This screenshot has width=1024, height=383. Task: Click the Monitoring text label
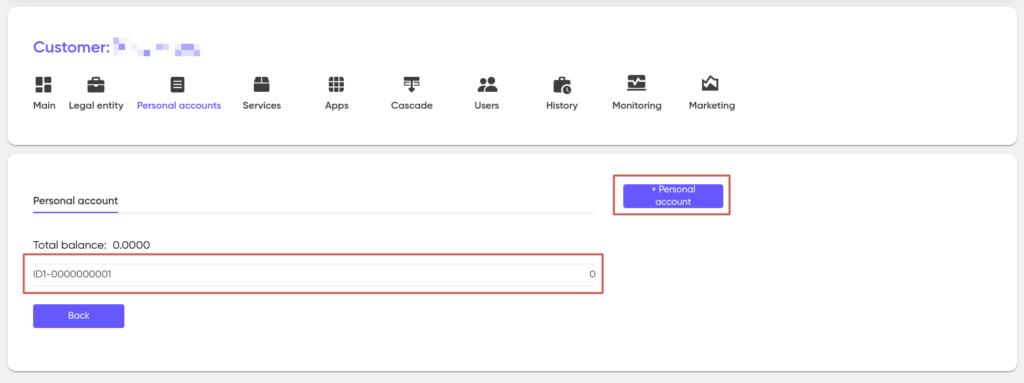pyautogui.click(x=637, y=106)
